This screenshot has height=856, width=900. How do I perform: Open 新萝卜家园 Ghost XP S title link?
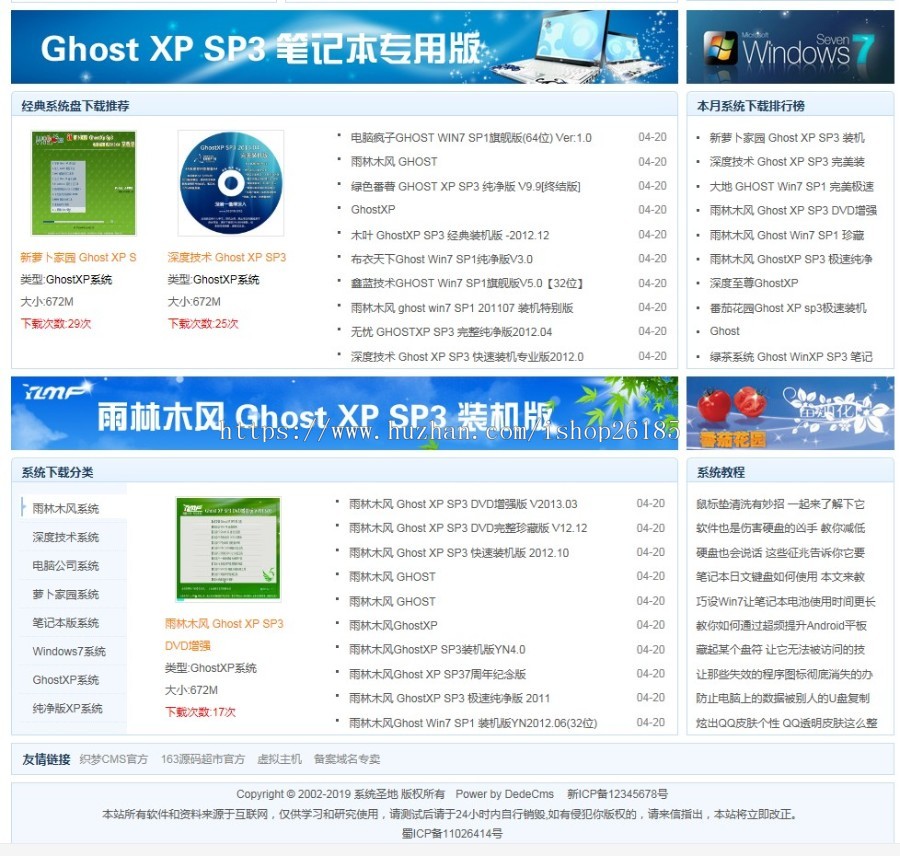(79, 257)
